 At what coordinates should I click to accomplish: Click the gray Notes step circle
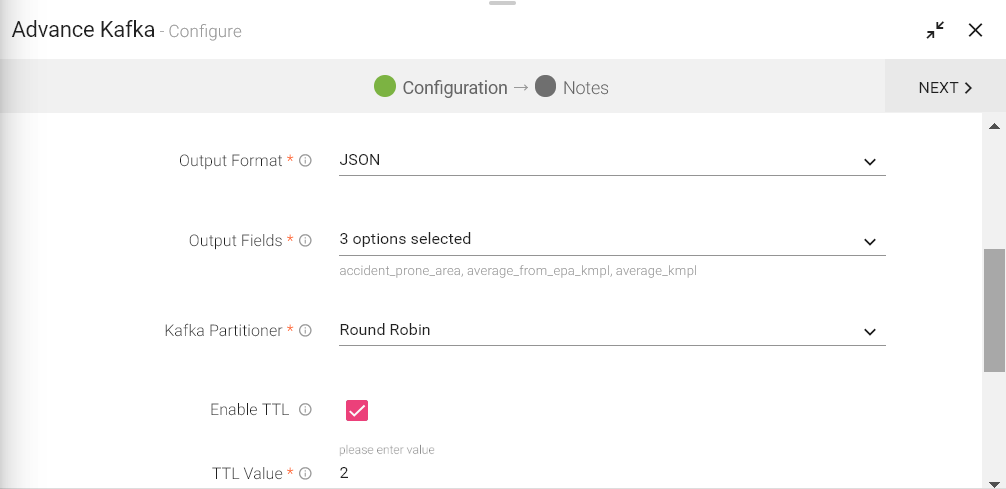point(545,87)
